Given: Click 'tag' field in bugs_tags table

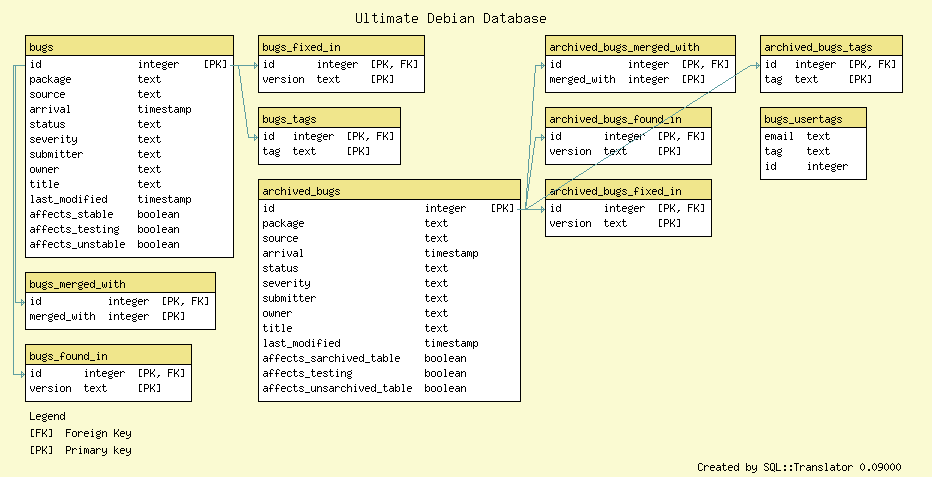Looking at the screenshot, I should [271, 151].
